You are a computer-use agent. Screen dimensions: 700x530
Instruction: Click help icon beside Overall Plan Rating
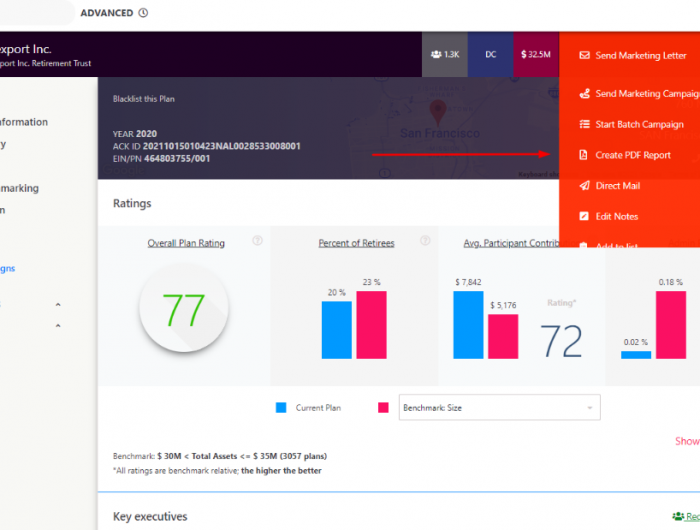257,241
